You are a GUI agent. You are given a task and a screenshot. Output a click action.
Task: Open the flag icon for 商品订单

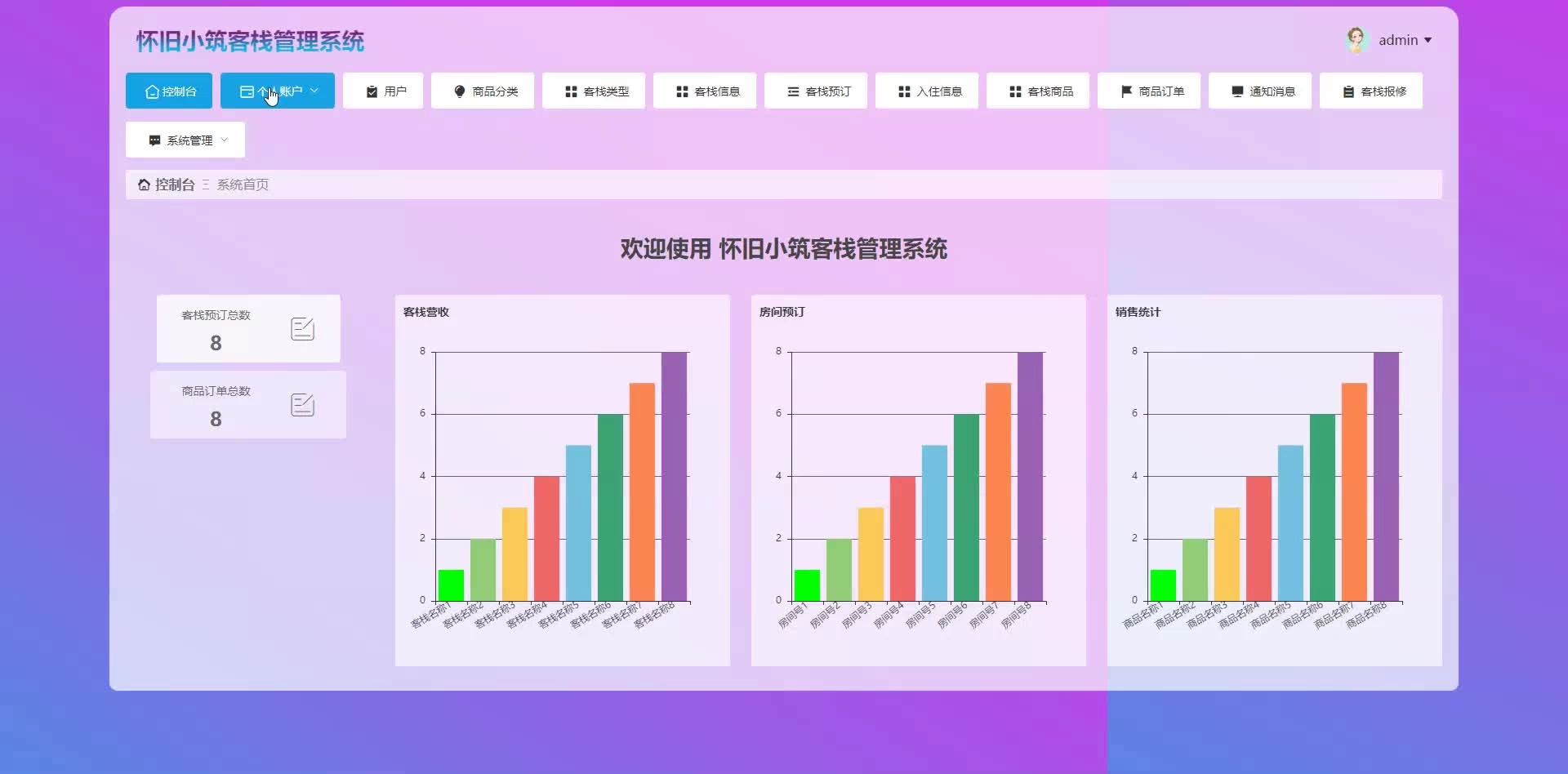1126,91
